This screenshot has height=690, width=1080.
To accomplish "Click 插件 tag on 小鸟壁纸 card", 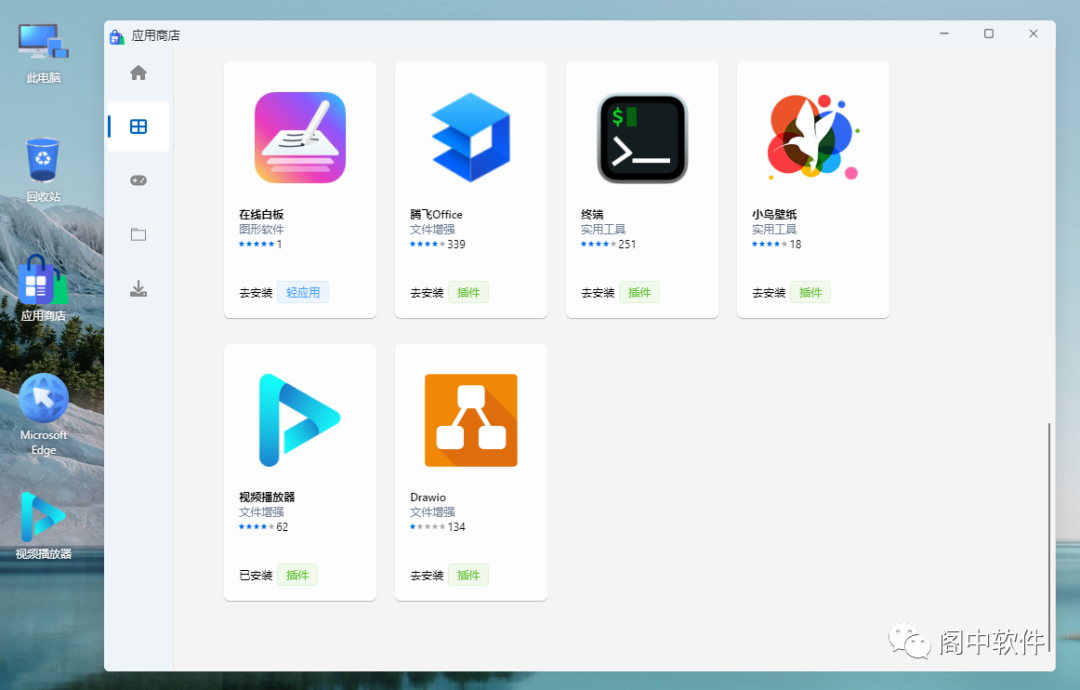I will (x=810, y=293).
